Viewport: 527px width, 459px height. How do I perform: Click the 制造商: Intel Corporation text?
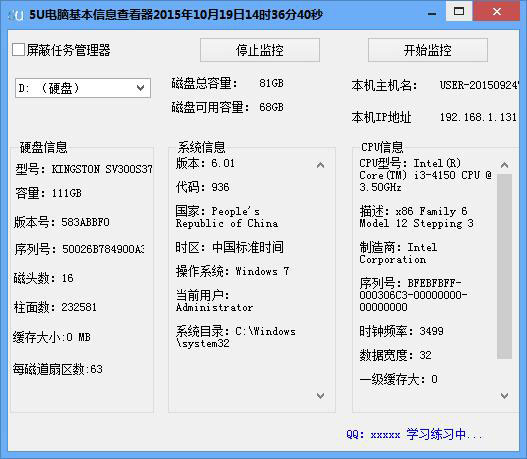(x=398, y=253)
